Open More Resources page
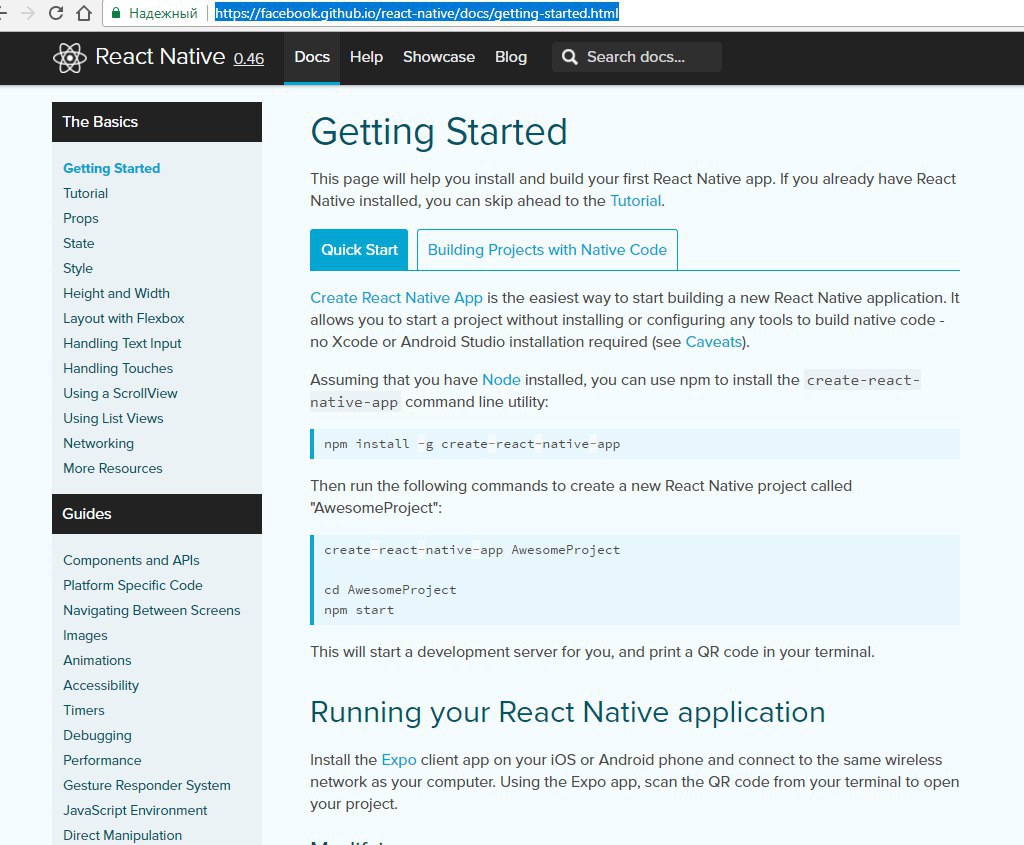 tap(113, 468)
